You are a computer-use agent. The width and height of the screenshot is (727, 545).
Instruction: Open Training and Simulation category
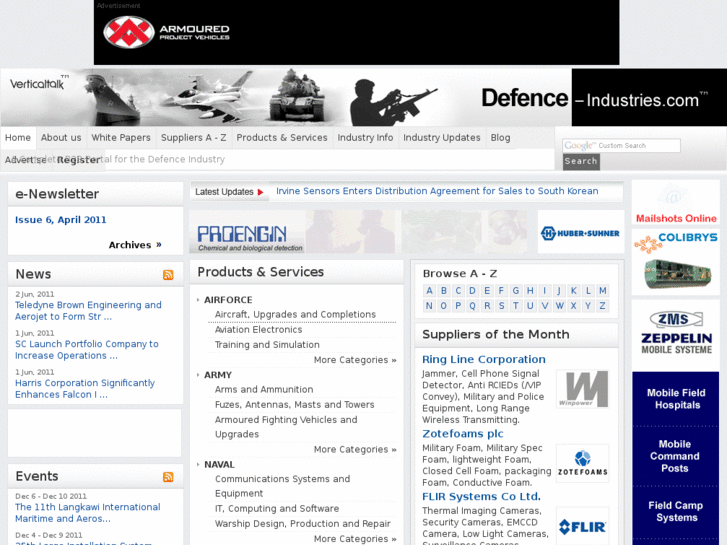pos(267,345)
